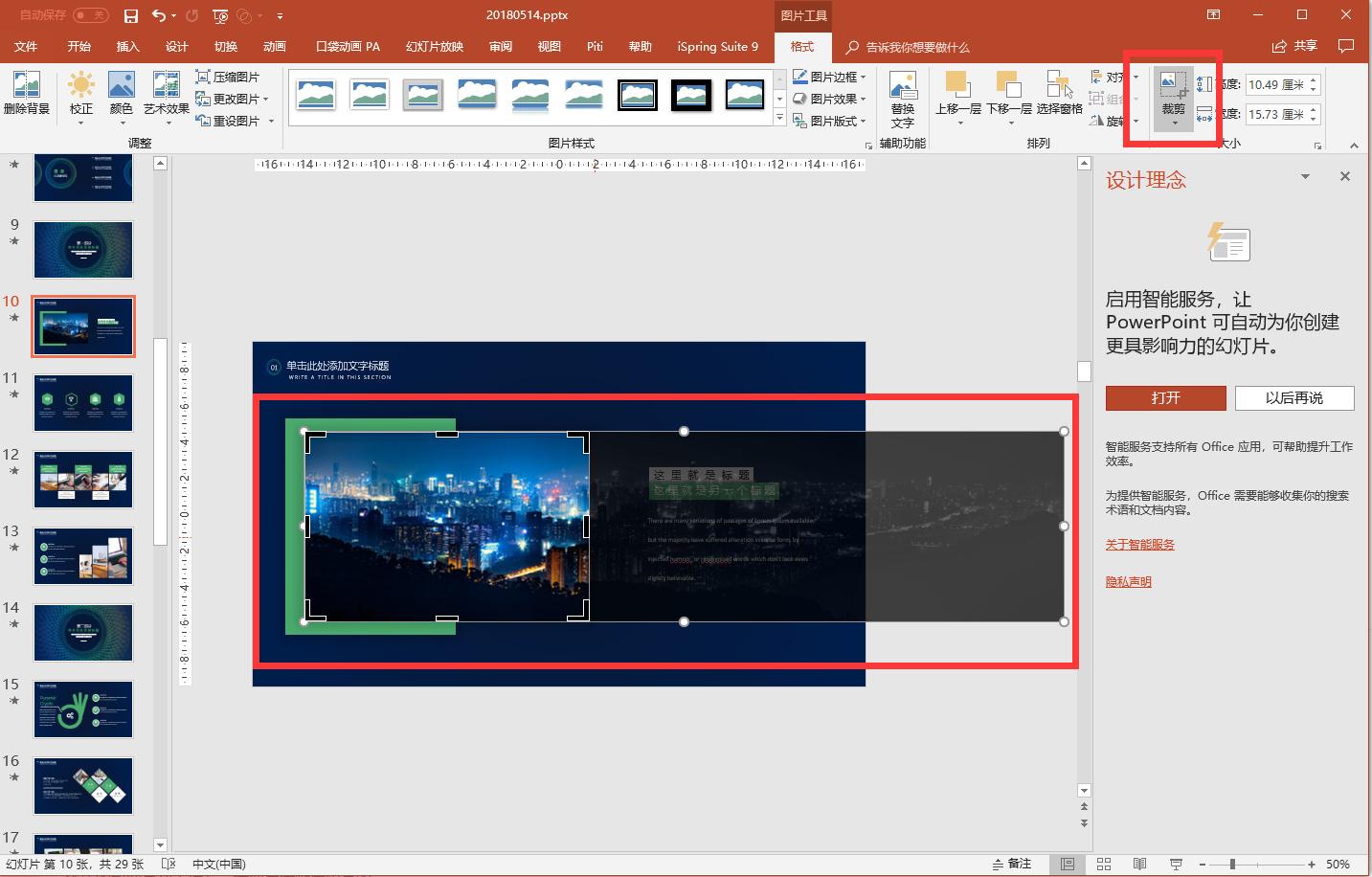
Task: Click Reset Picture (重设图片) icon
Action: pos(227,121)
